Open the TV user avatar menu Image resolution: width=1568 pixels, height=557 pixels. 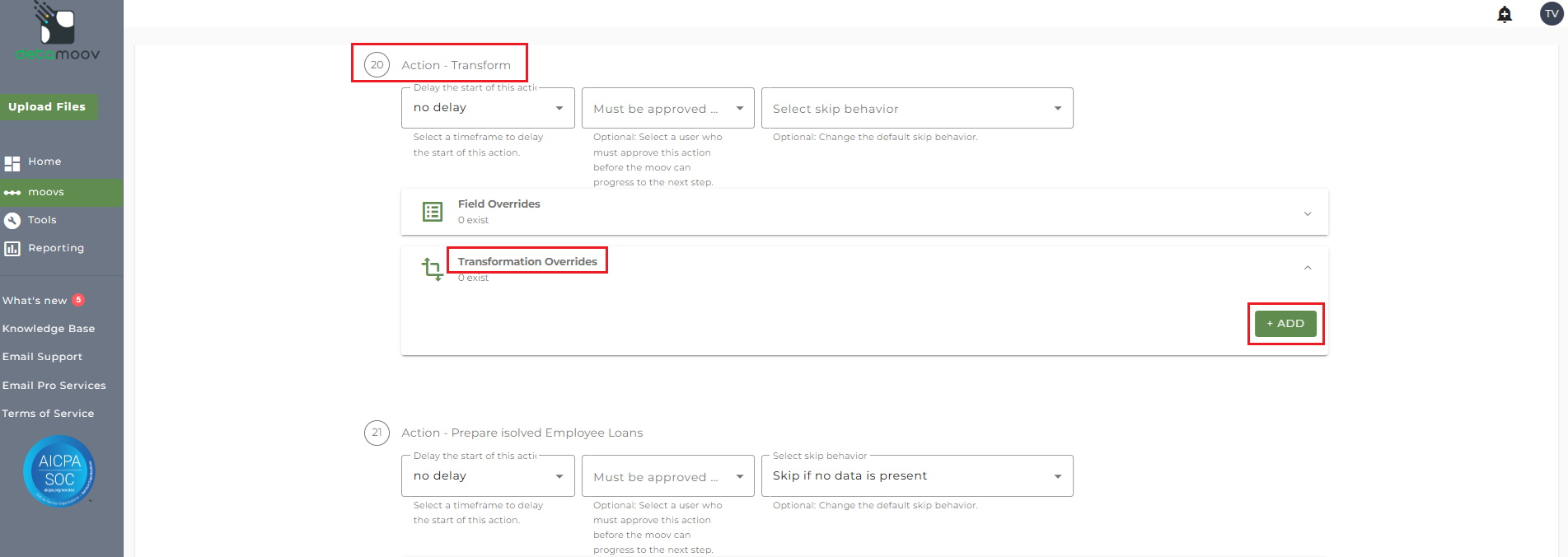1552,14
